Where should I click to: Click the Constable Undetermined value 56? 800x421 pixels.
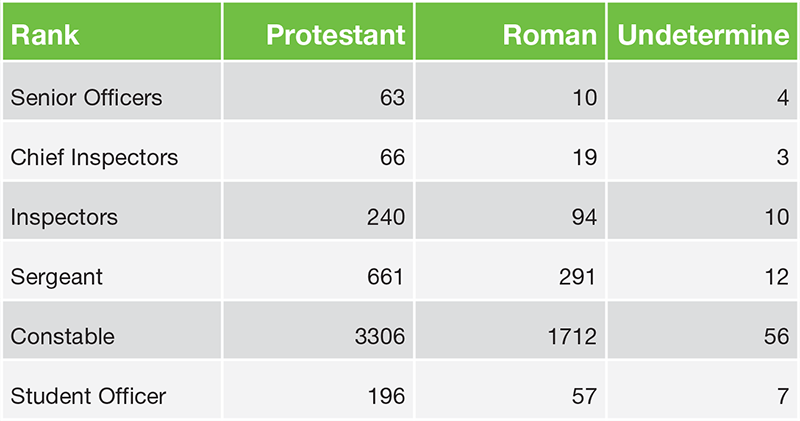(776, 337)
